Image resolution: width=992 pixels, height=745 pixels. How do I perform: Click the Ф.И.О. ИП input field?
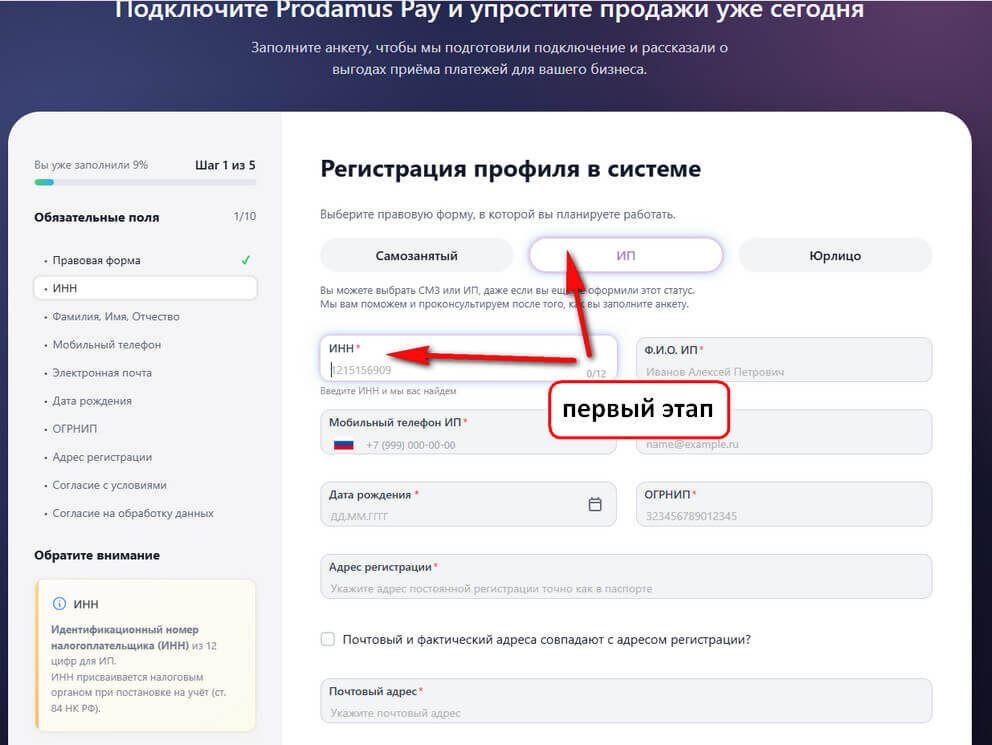click(784, 359)
